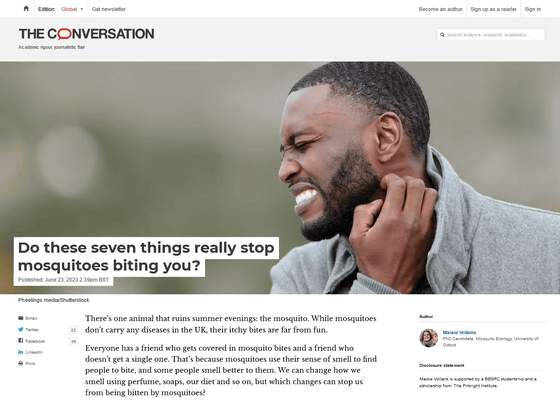The height and width of the screenshot is (402, 560).
Task: Click the Facebook share count badge
Action: pyautogui.click(x=73, y=341)
